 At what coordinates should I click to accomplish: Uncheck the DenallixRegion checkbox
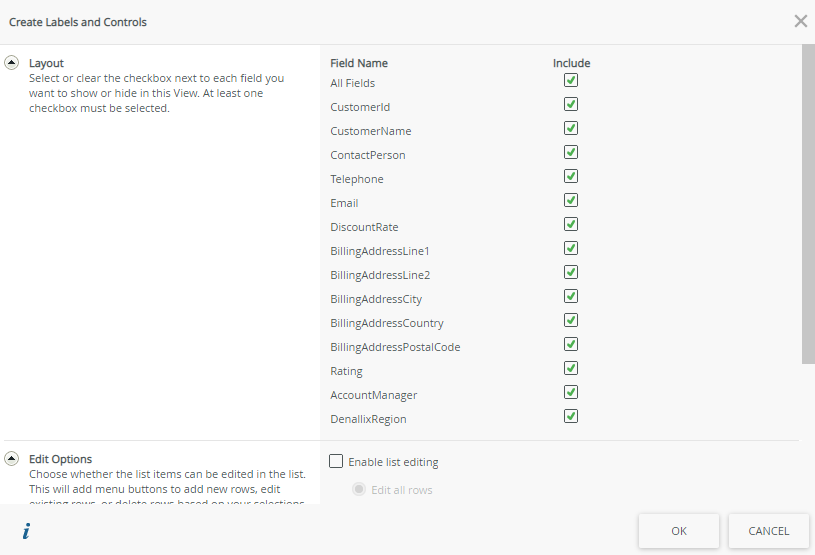click(571, 417)
